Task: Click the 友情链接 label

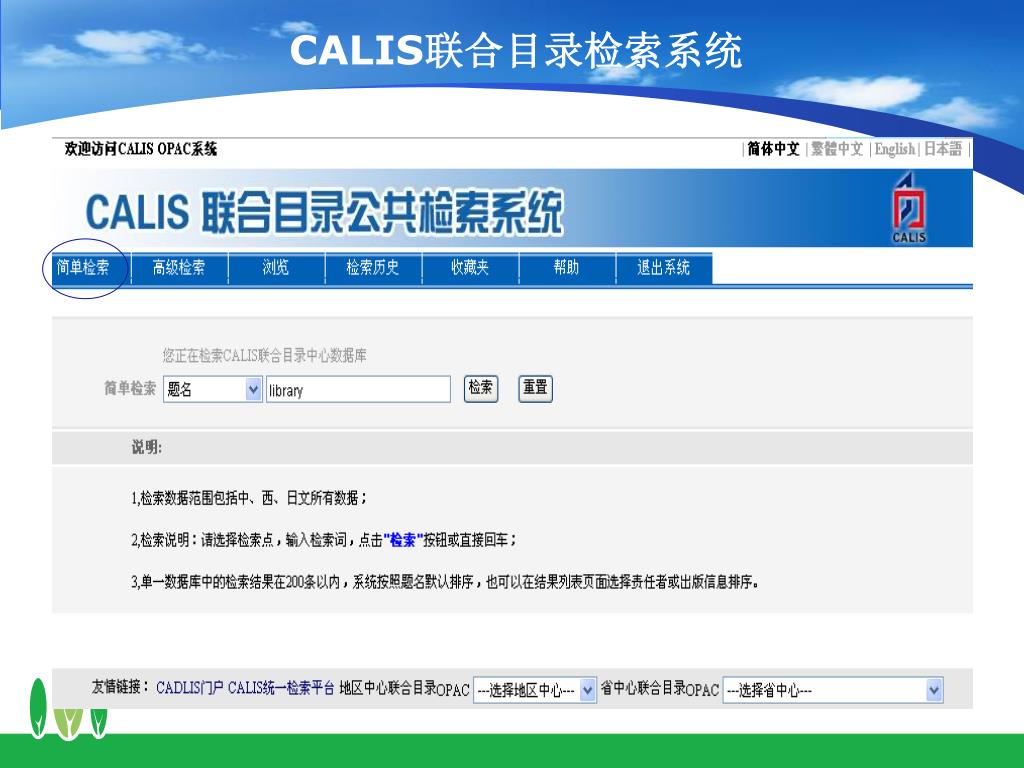Action: coord(120,688)
